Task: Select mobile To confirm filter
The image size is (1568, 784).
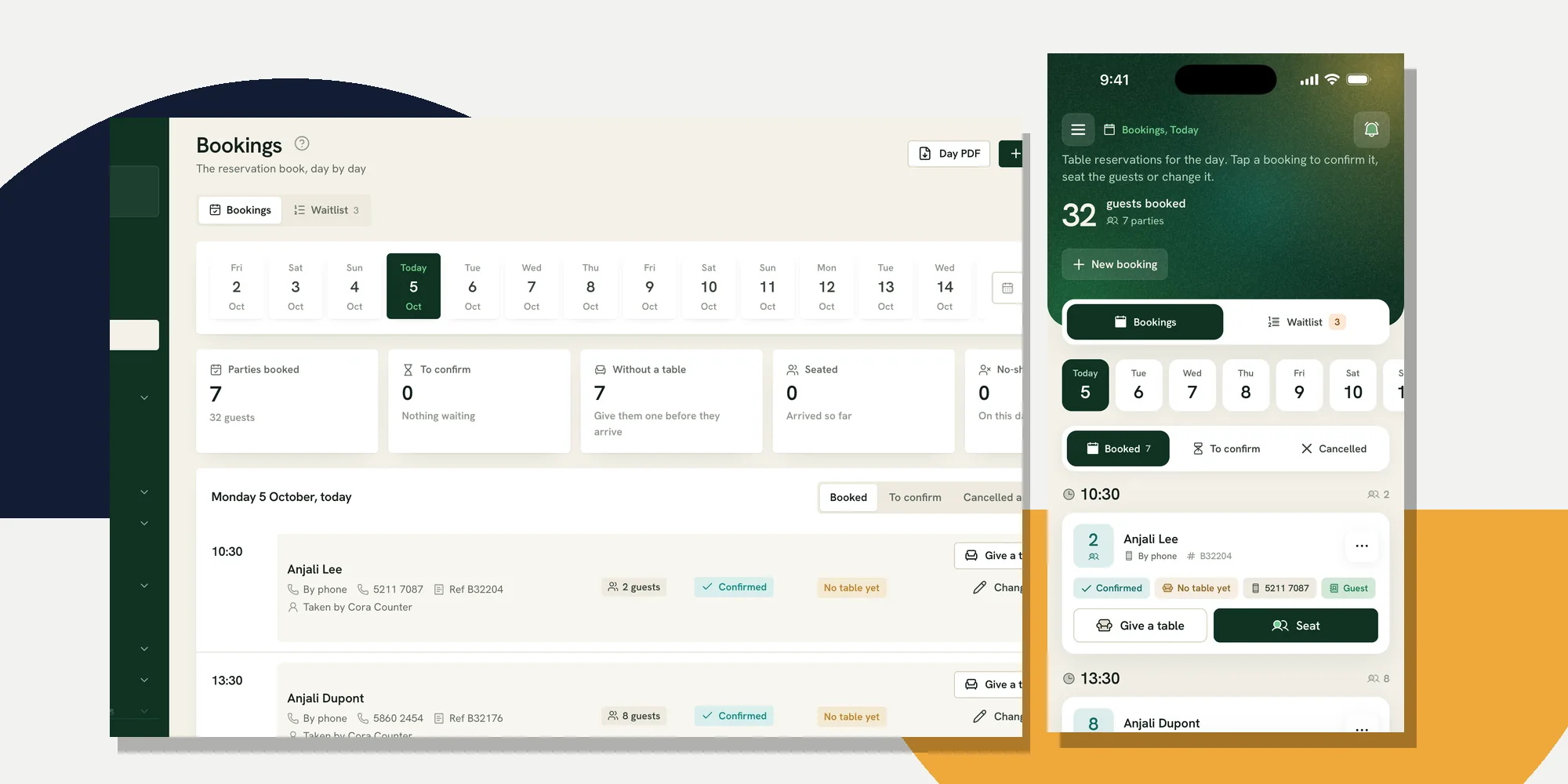Action: 1226,448
